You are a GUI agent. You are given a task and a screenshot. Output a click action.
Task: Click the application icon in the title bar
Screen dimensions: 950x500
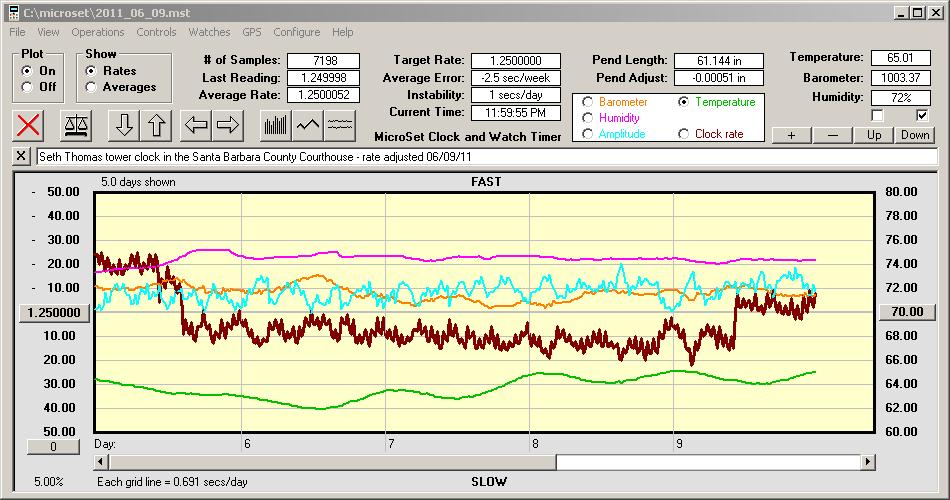pos(13,13)
